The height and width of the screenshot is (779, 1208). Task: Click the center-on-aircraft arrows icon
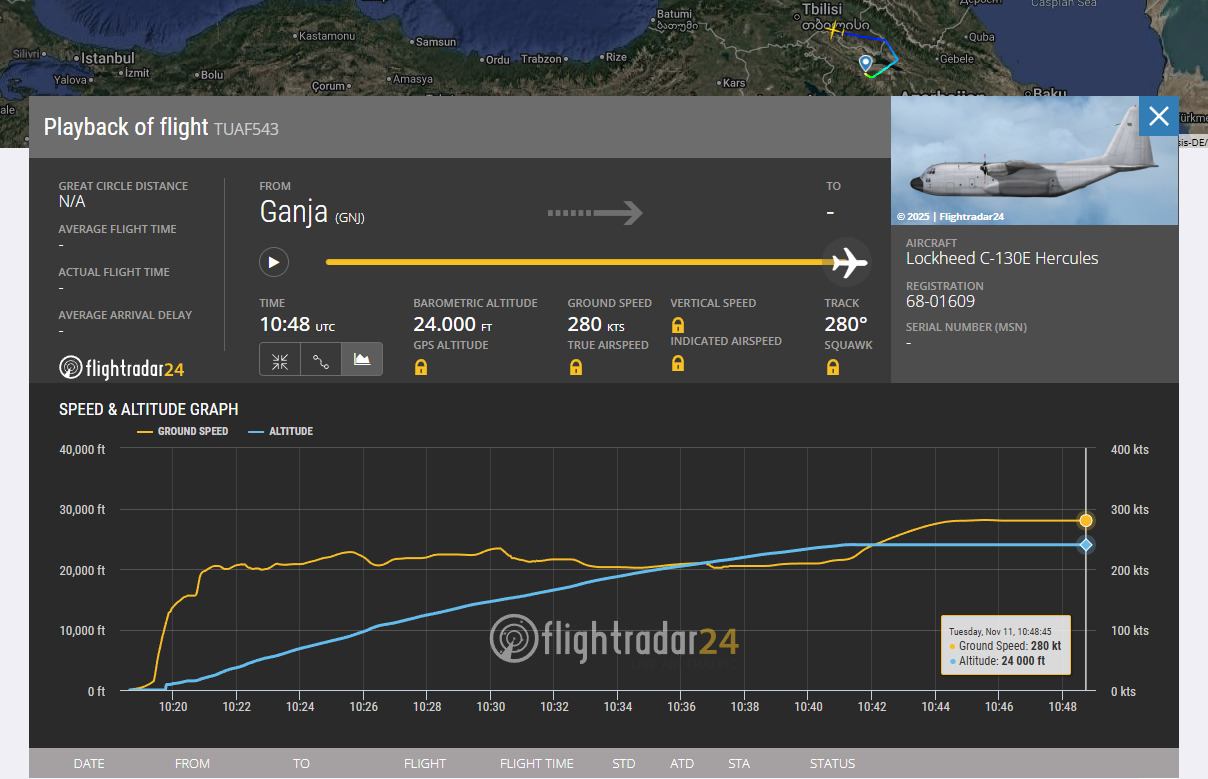click(280, 360)
